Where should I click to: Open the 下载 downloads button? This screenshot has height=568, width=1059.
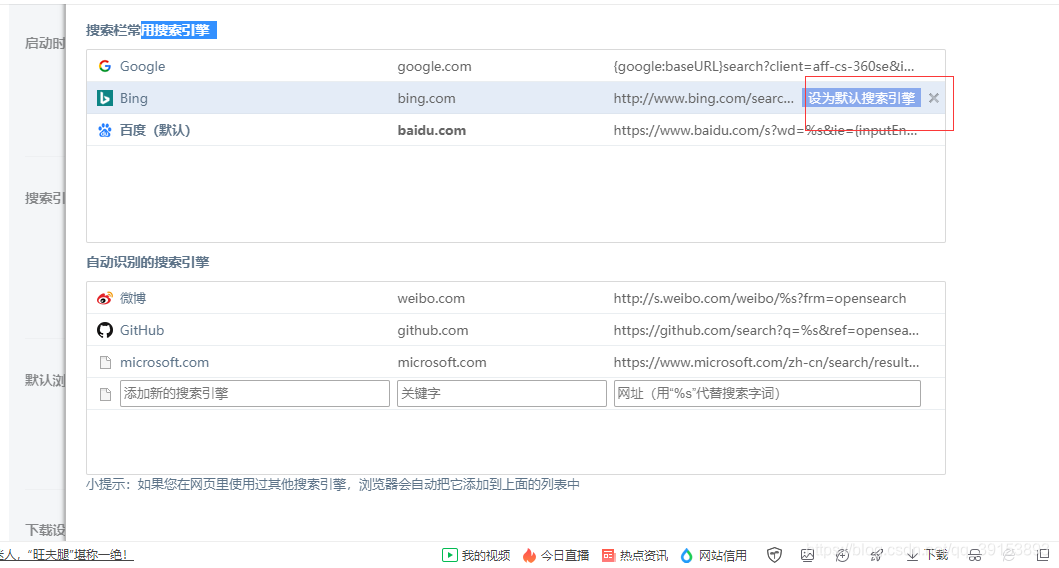927,555
